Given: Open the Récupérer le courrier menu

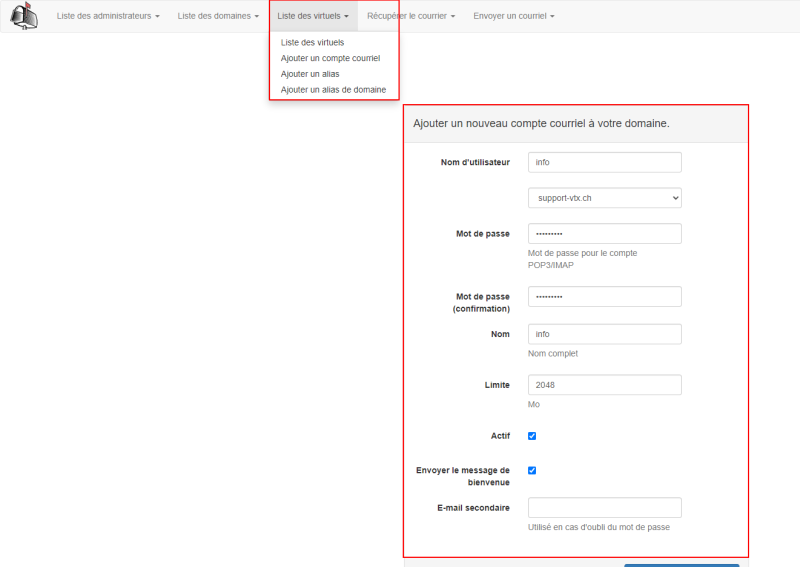Looking at the screenshot, I should [411, 16].
